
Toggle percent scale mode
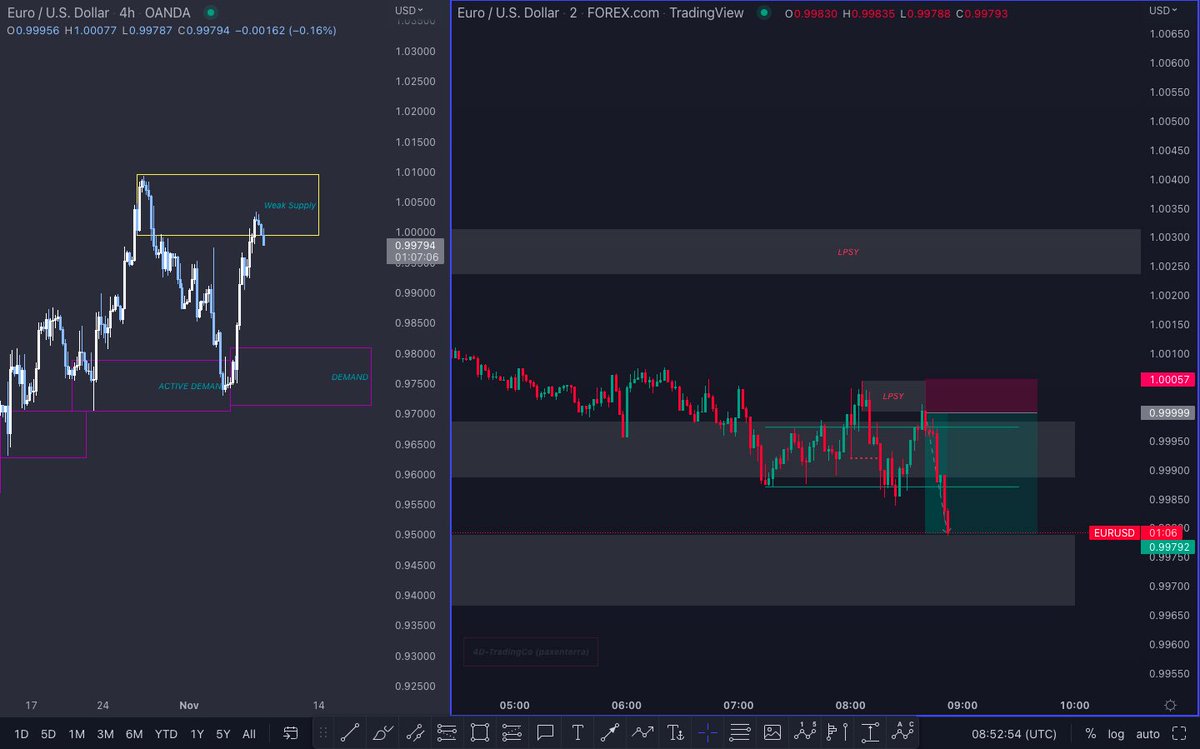click(x=1090, y=734)
